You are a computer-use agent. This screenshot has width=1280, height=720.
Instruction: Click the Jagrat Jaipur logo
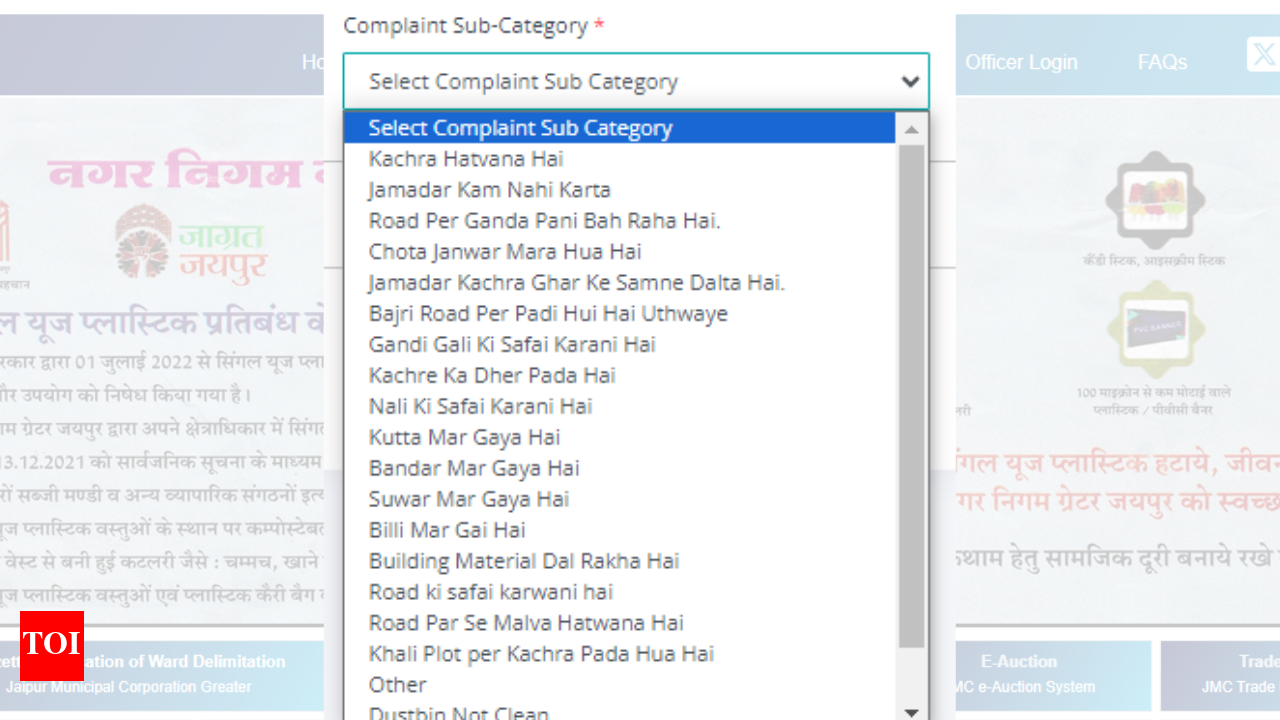[x=190, y=243]
